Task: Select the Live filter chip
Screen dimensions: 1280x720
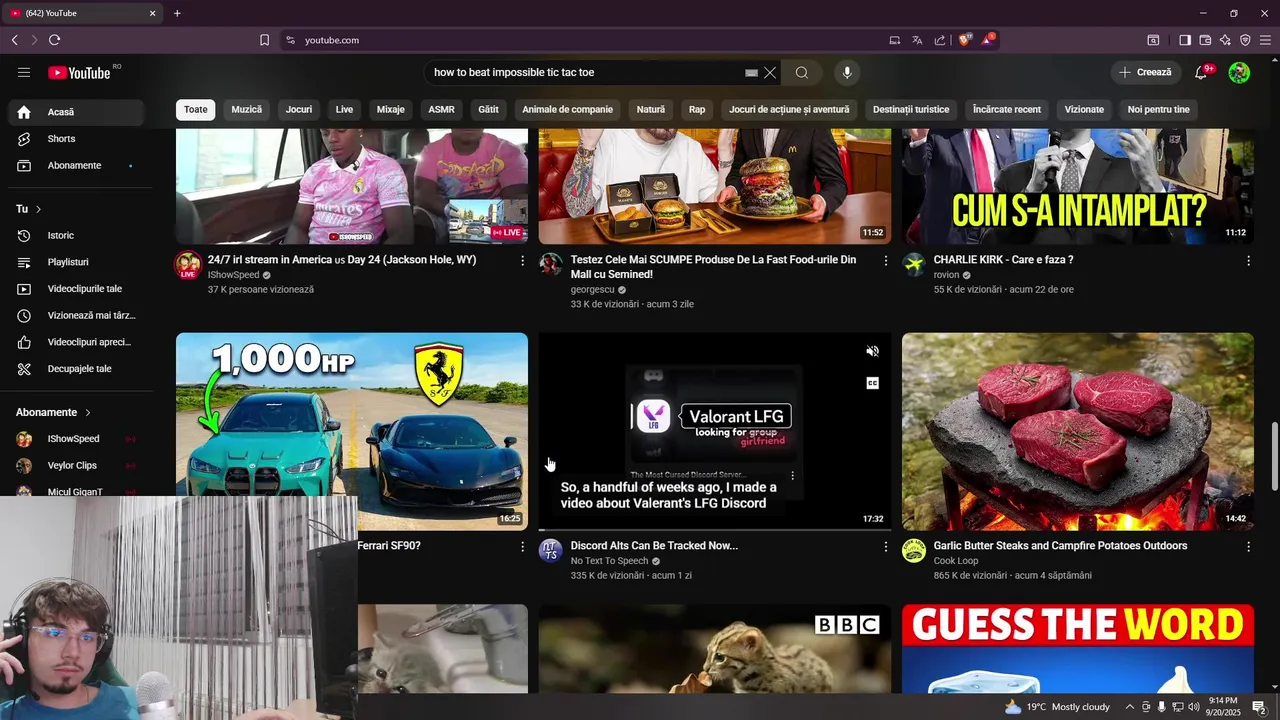Action: pos(344,109)
